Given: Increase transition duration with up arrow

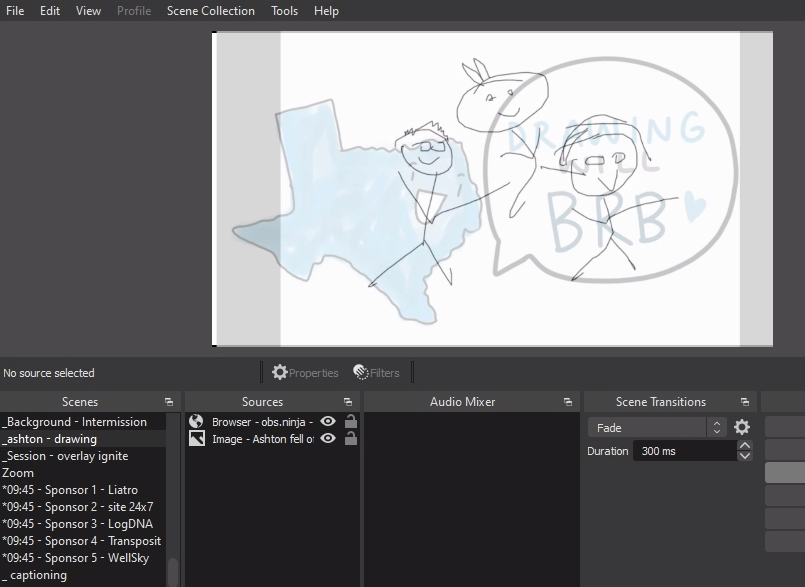Looking at the screenshot, I should 745,445.
